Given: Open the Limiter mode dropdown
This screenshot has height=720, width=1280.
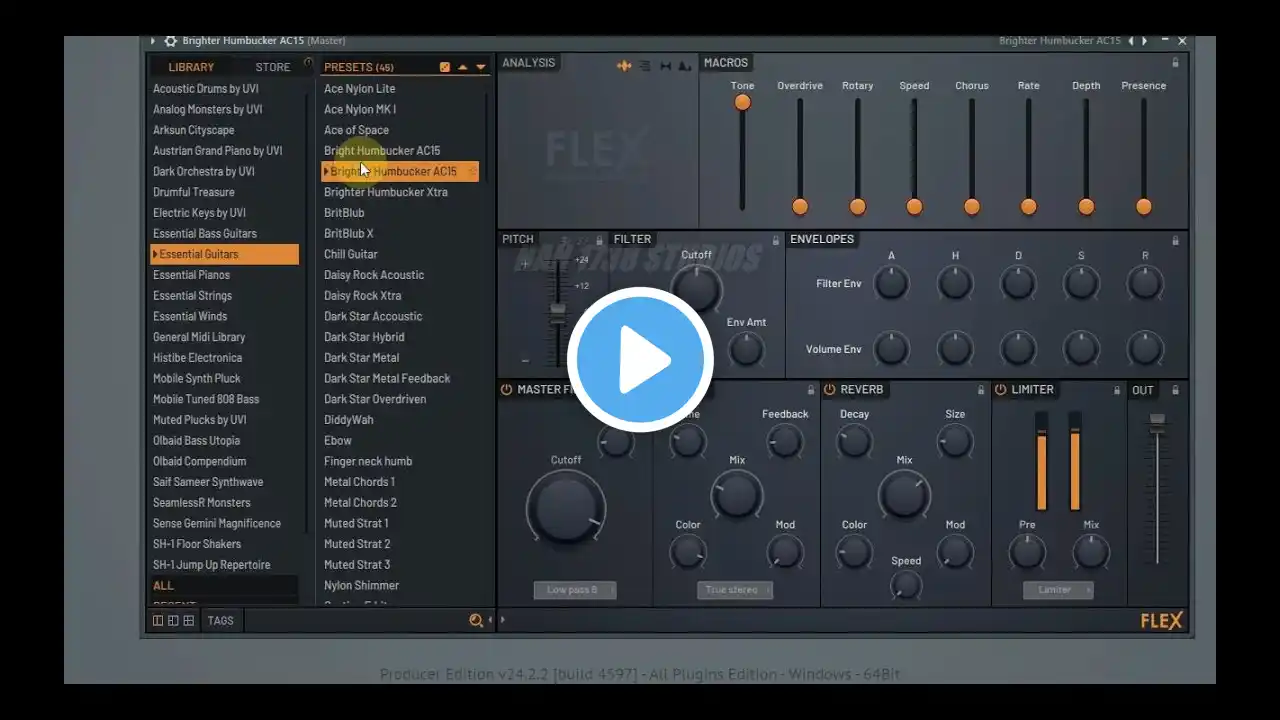Looking at the screenshot, I should (1058, 590).
